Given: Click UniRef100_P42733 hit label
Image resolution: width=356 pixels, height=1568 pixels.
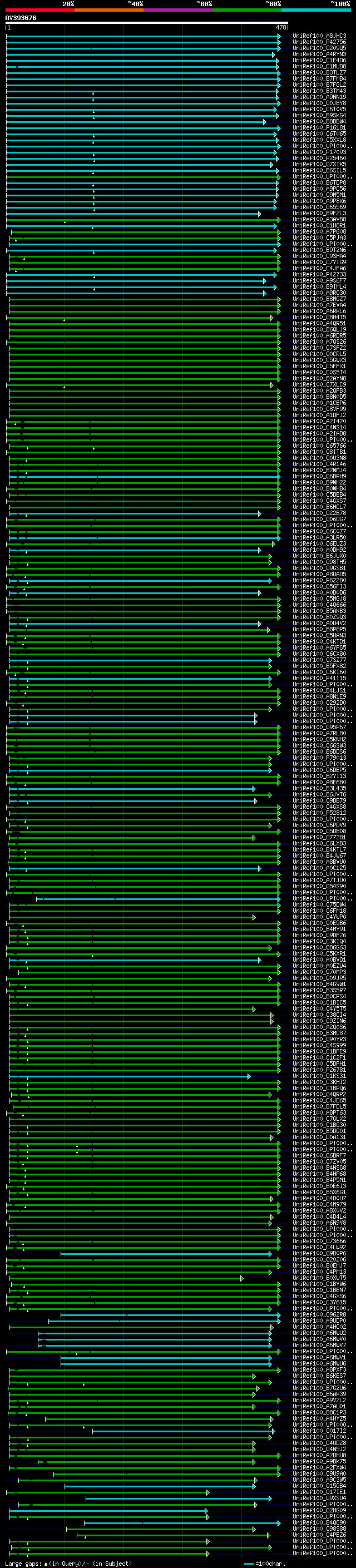Looking at the screenshot, I should tap(319, 275).
